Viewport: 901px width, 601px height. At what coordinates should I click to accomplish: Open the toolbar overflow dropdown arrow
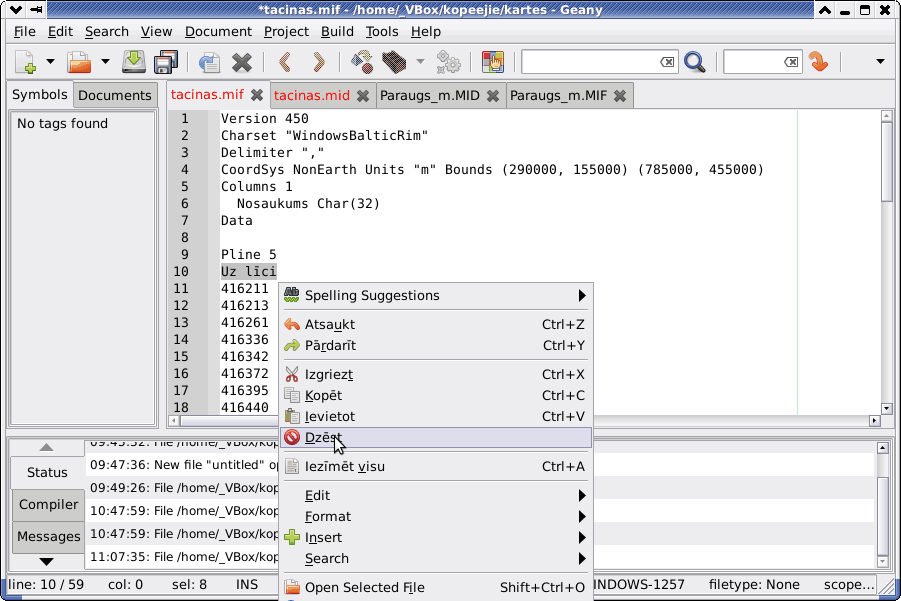[880, 61]
